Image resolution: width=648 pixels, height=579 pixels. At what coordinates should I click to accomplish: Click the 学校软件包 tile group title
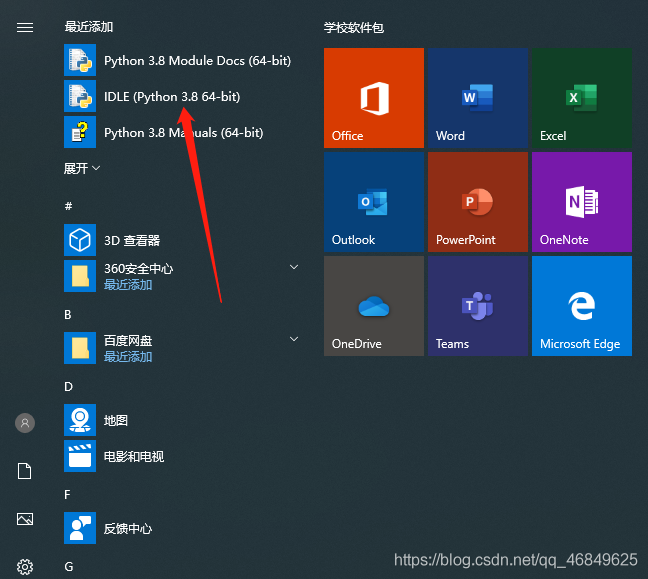point(354,28)
